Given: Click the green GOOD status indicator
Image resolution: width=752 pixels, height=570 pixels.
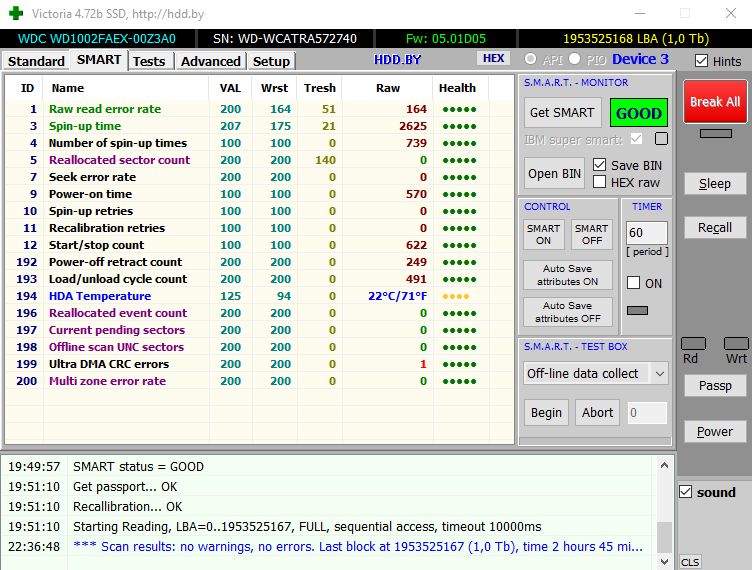Looking at the screenshot, I should [x=639, y=113].
